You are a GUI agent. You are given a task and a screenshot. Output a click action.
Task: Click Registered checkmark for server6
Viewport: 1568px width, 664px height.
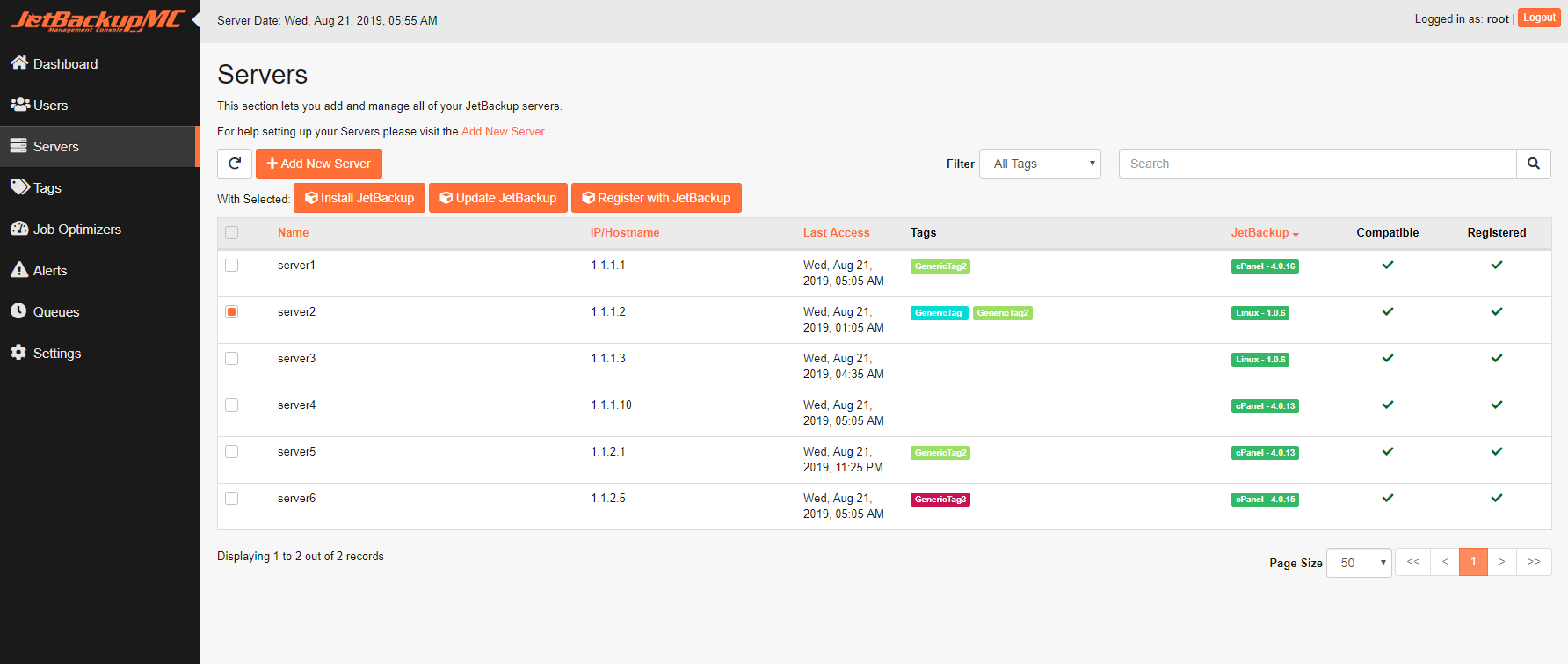pos(1497,498)
